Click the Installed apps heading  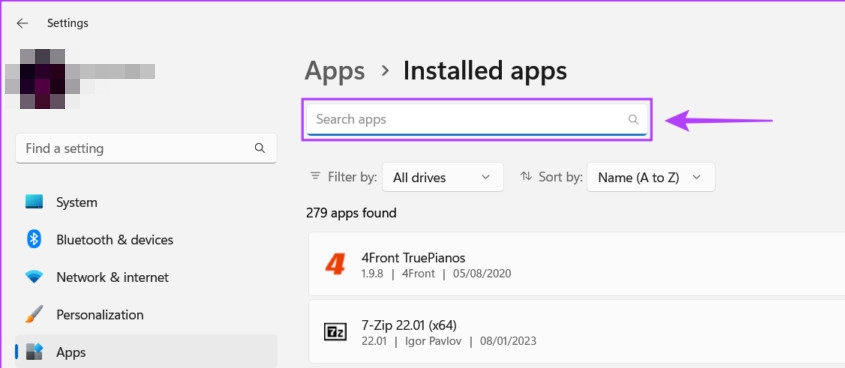pyautogui.click(x=485, y=71)
